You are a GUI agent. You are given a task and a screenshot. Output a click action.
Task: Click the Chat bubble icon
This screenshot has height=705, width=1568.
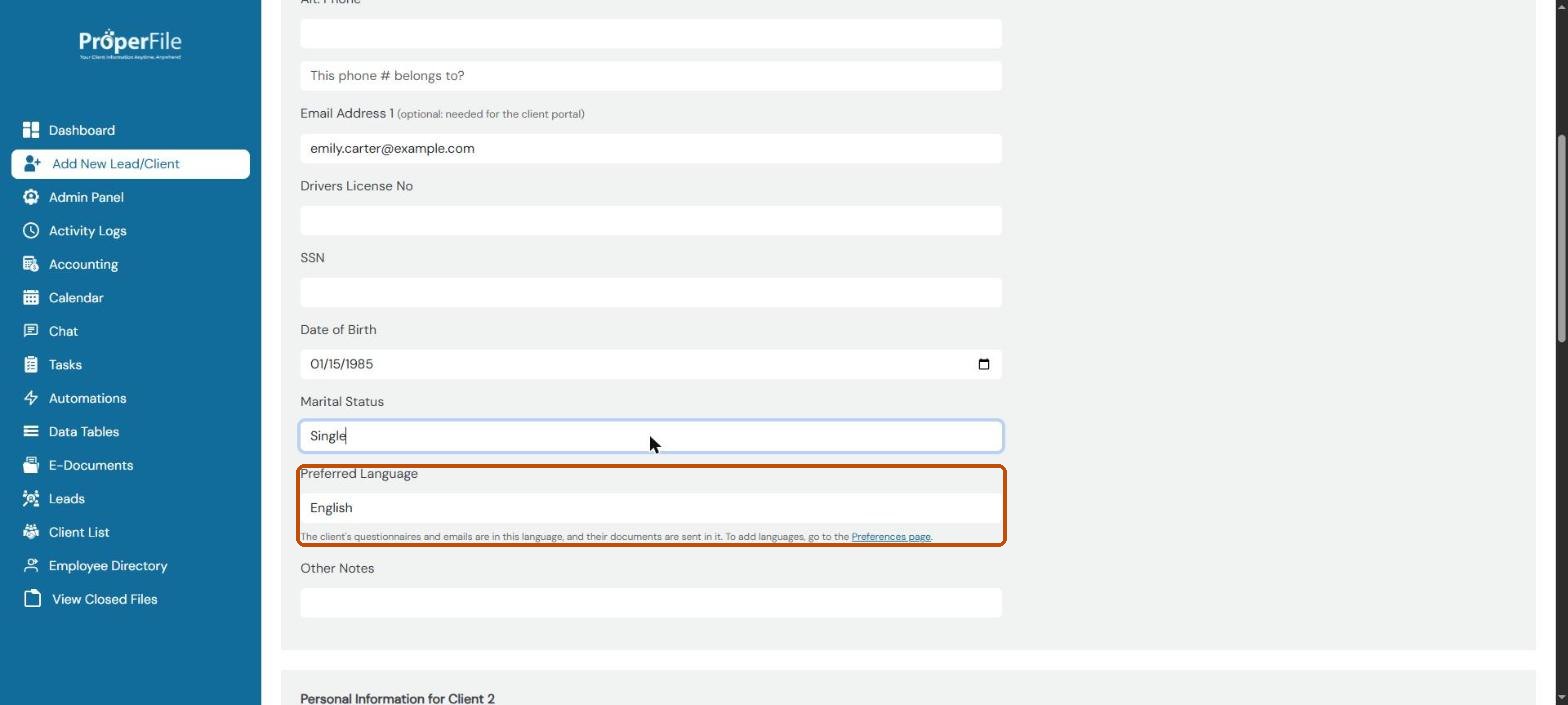point(31,331)
